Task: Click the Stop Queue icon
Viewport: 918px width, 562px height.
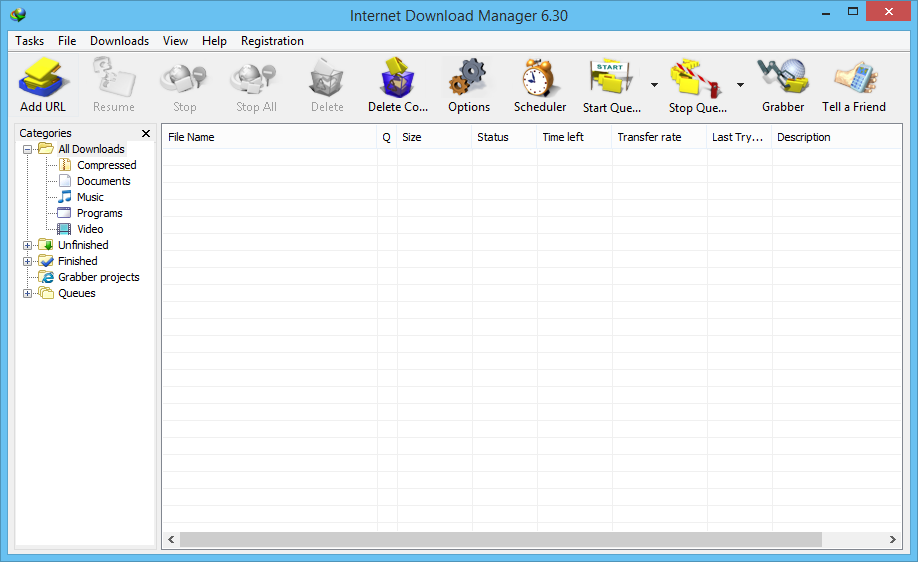Action: point(697,77)
